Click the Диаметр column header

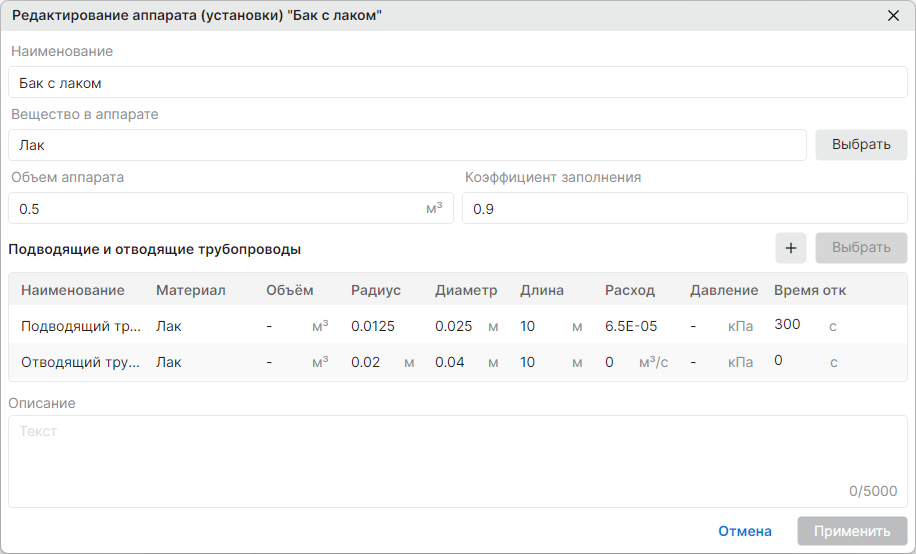point(466,290)
